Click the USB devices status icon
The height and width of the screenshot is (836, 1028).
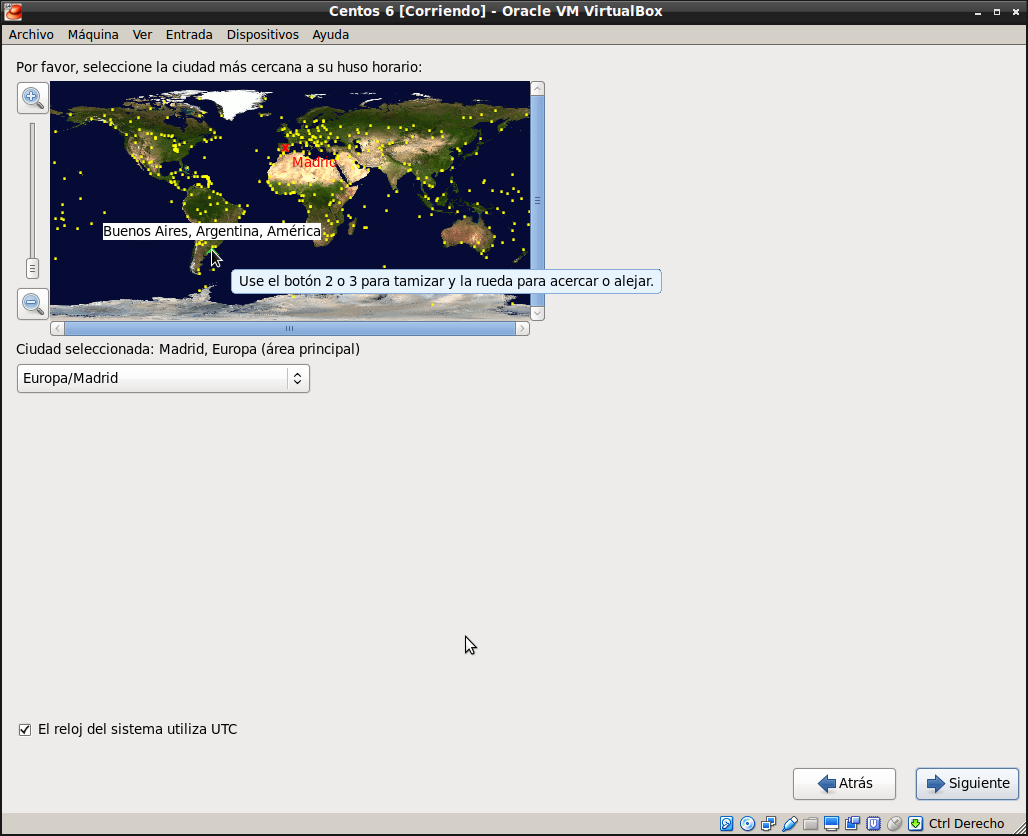click(x=790, y=824)
